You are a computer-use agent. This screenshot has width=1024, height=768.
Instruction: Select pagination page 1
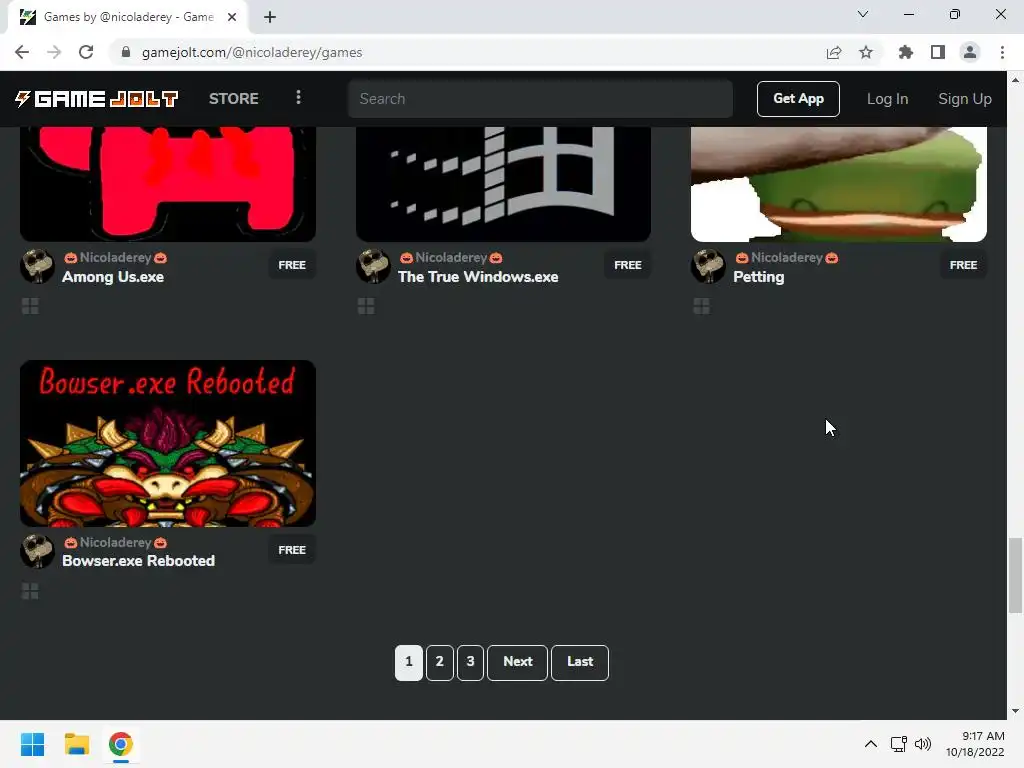409,662
